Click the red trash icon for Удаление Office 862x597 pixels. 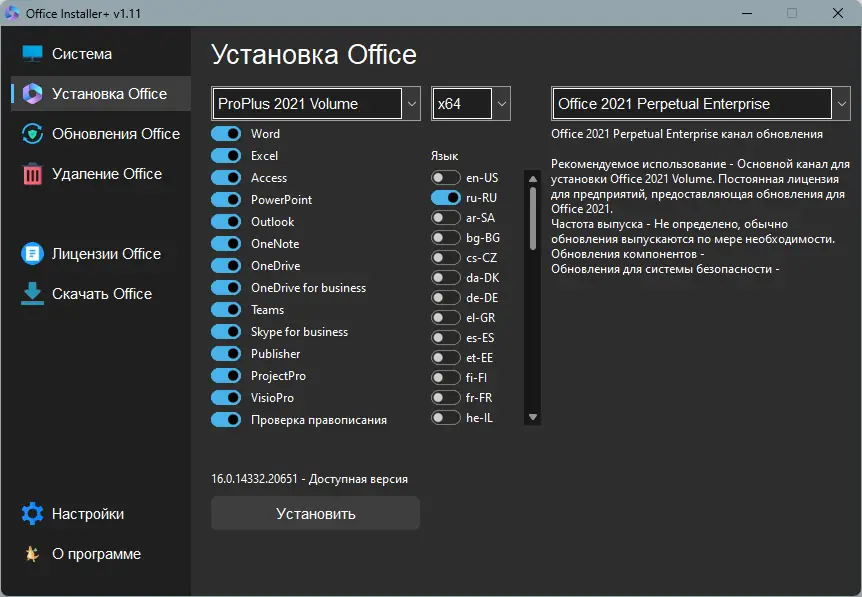coord(33,174)
